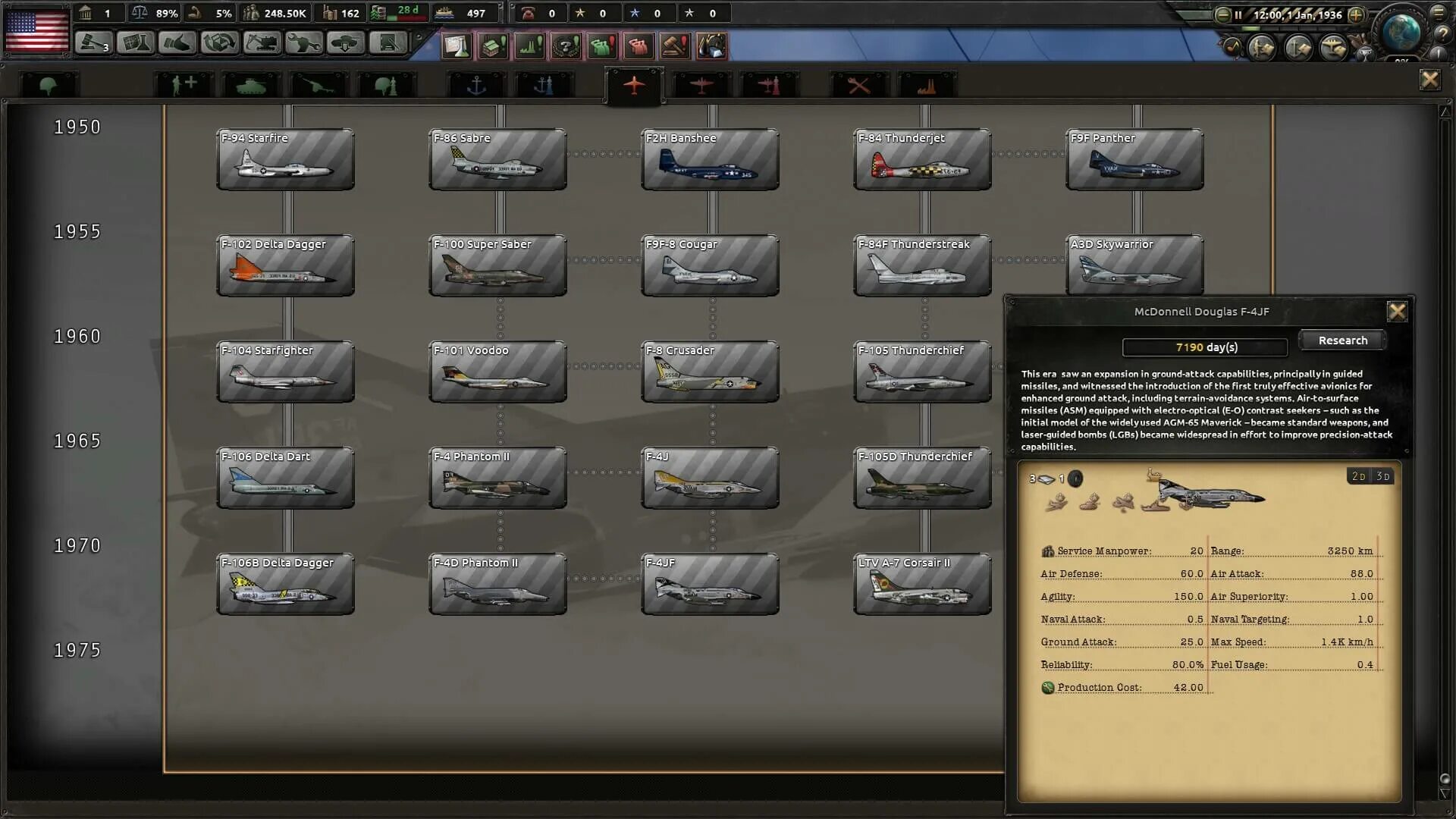This screenshot has width=1456, height=819.
Task: Toggle 3D model view in tooltip
Action: pos(1382,476)
